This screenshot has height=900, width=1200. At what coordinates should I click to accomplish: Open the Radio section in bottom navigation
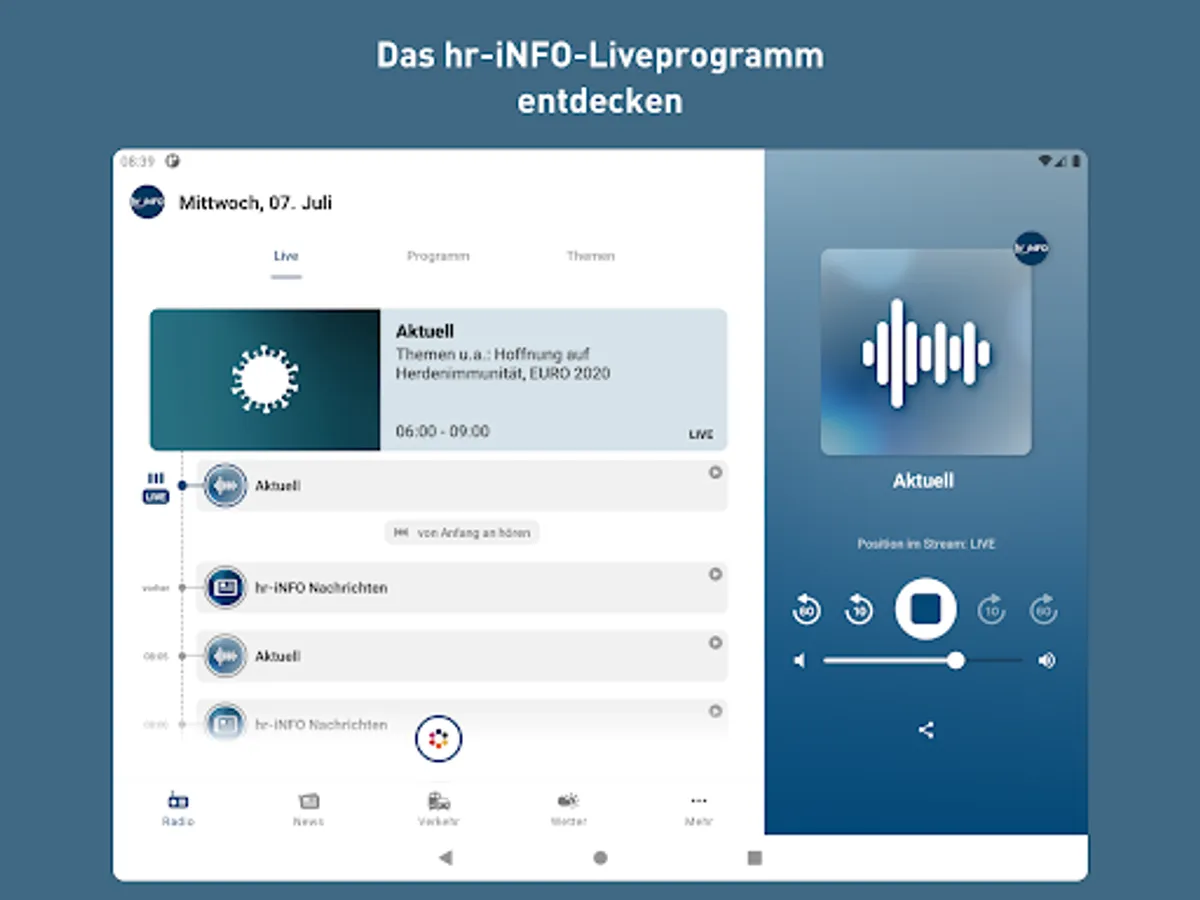178,809
